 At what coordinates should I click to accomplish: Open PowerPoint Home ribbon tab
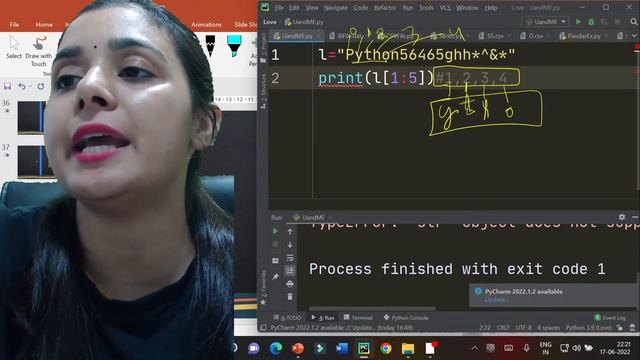tap(44, 25)
